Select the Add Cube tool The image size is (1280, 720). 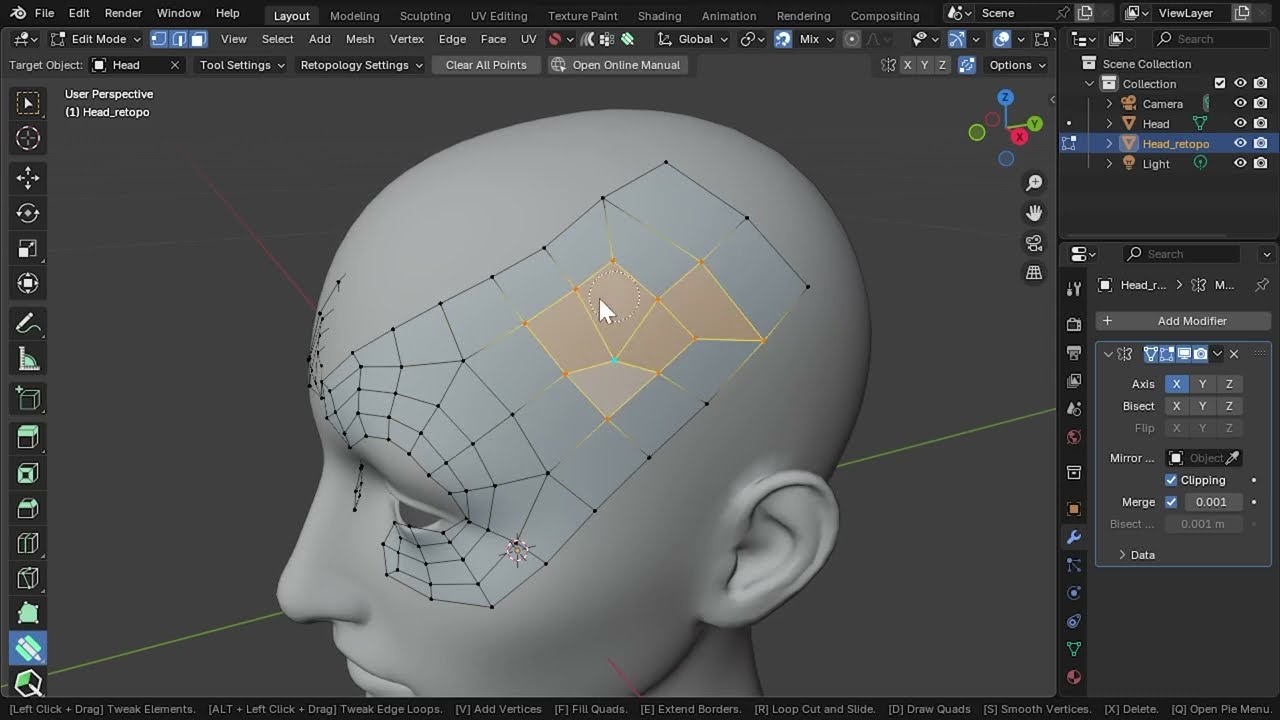[28, 399]
